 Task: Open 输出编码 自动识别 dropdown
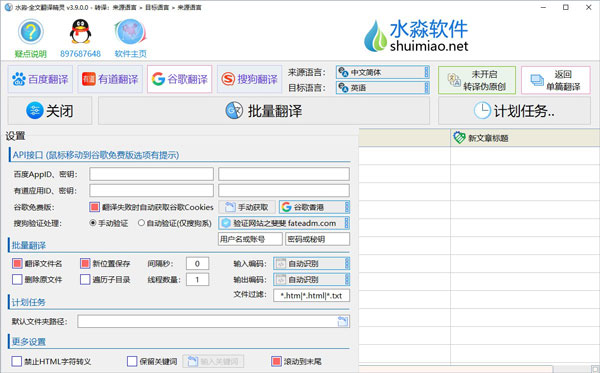click(x=311, y=279)
